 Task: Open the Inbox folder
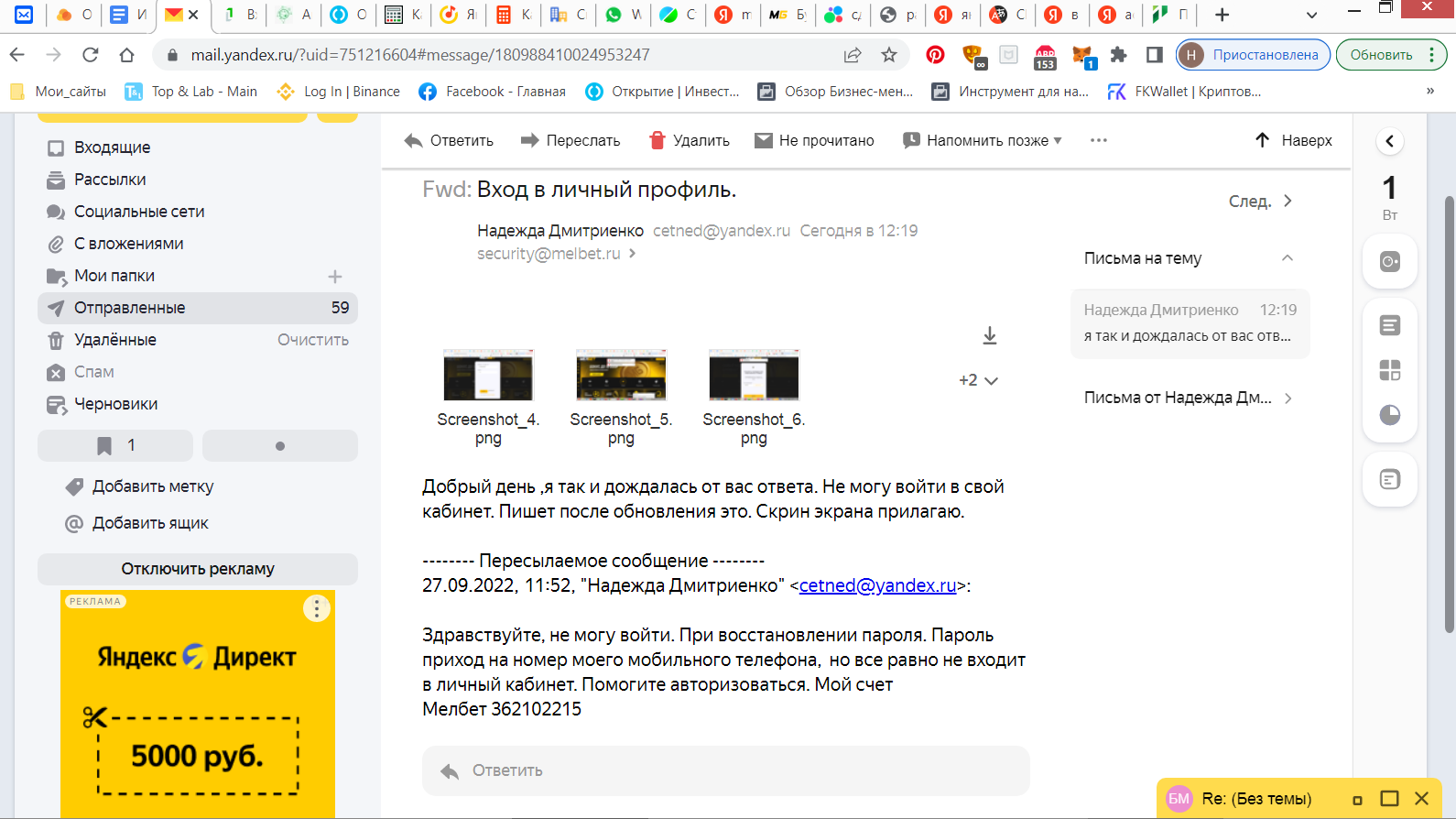(x=112, y=147)
